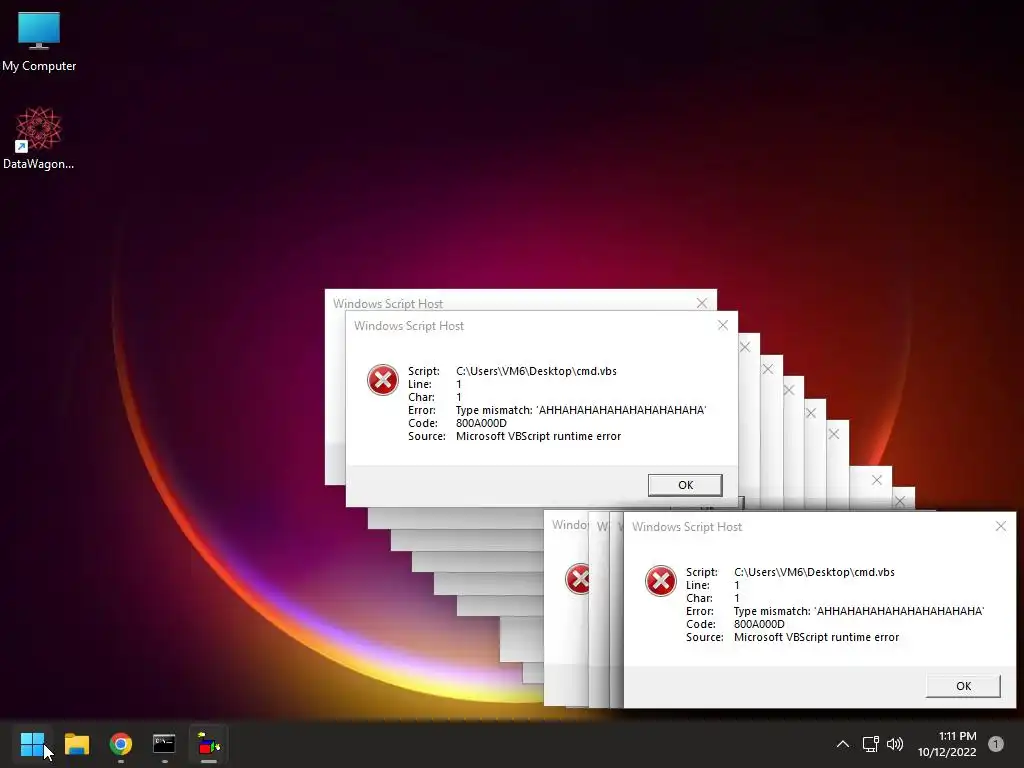Viewport: 1024px width, 768px height.
Task: Launch File Explorer from the taskbar
Action: 76,744
